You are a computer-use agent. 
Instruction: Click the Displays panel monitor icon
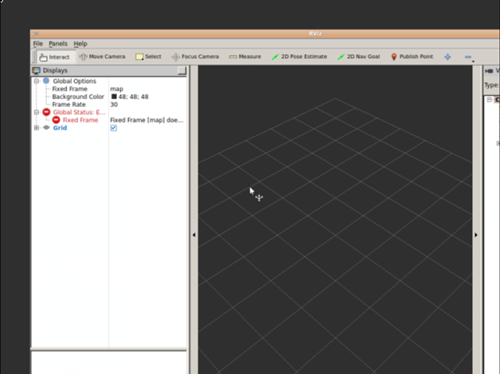[x=36, y=70]
